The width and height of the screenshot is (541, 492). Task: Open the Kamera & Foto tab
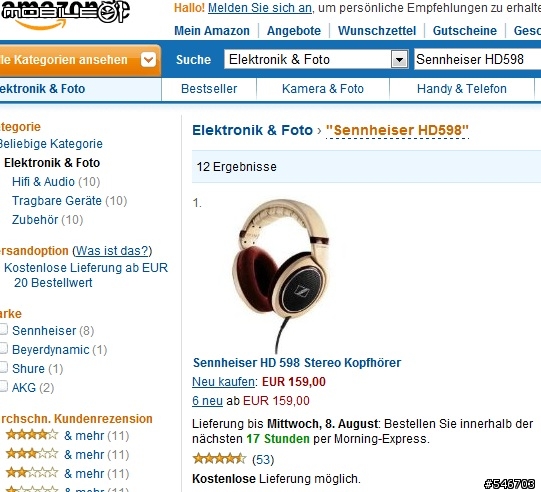pos(323,89)
